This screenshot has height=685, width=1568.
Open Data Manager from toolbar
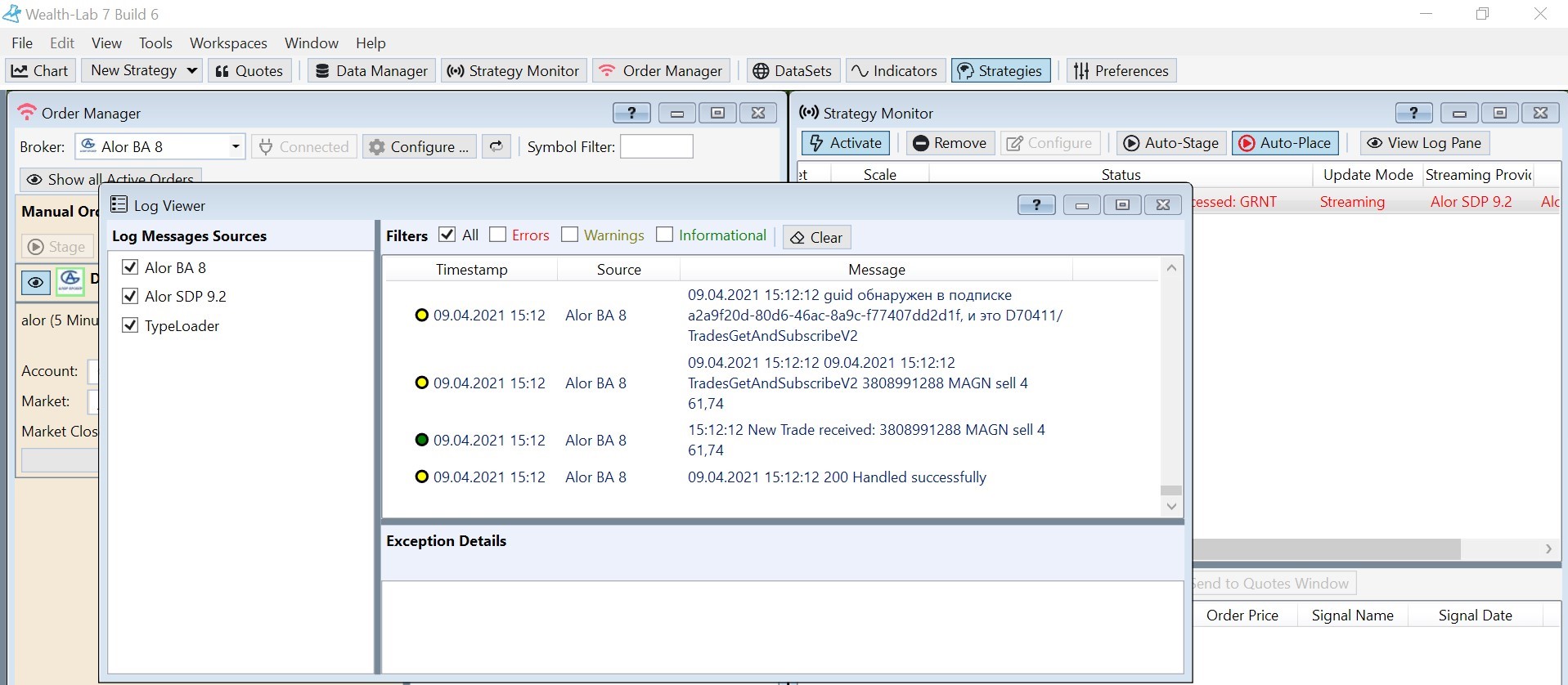371,71
